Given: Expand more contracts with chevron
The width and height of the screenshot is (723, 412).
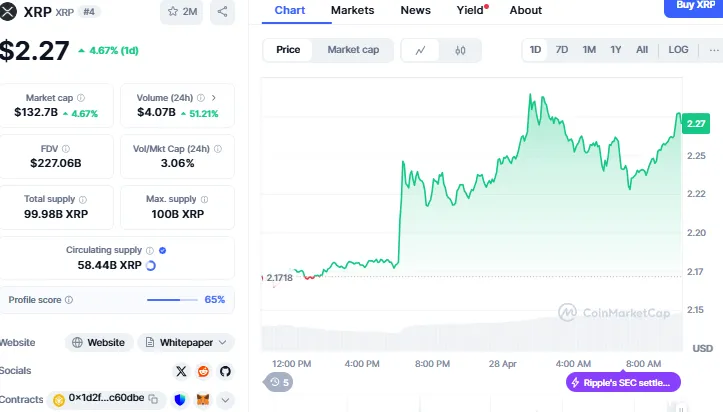Looking at the screenshot, I should (x=225, y=399).
